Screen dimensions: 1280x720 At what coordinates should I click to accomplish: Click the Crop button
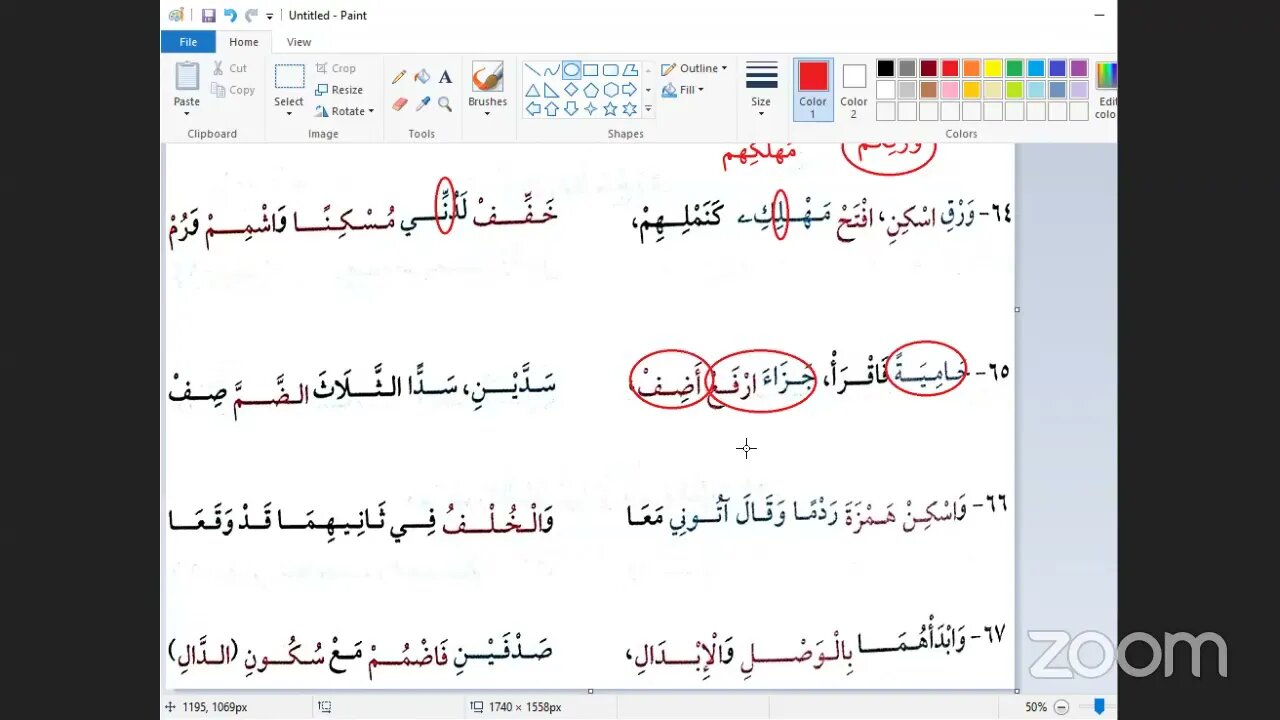pyautogui.click(x=335, y=68)
